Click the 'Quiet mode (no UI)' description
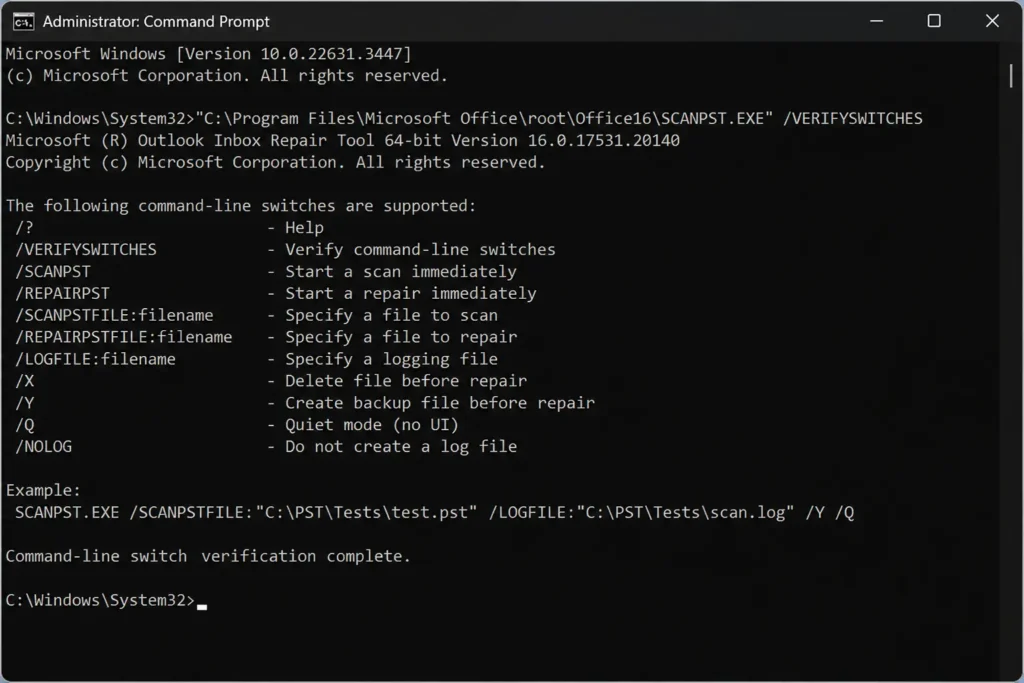The image size is (1024, 683). coord(372,425)
